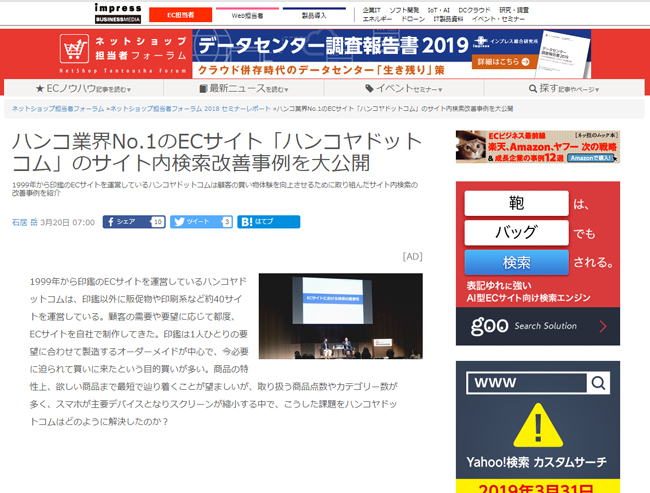Share article on Facebook シェア button
650x493 pixels.
point(134,222)
